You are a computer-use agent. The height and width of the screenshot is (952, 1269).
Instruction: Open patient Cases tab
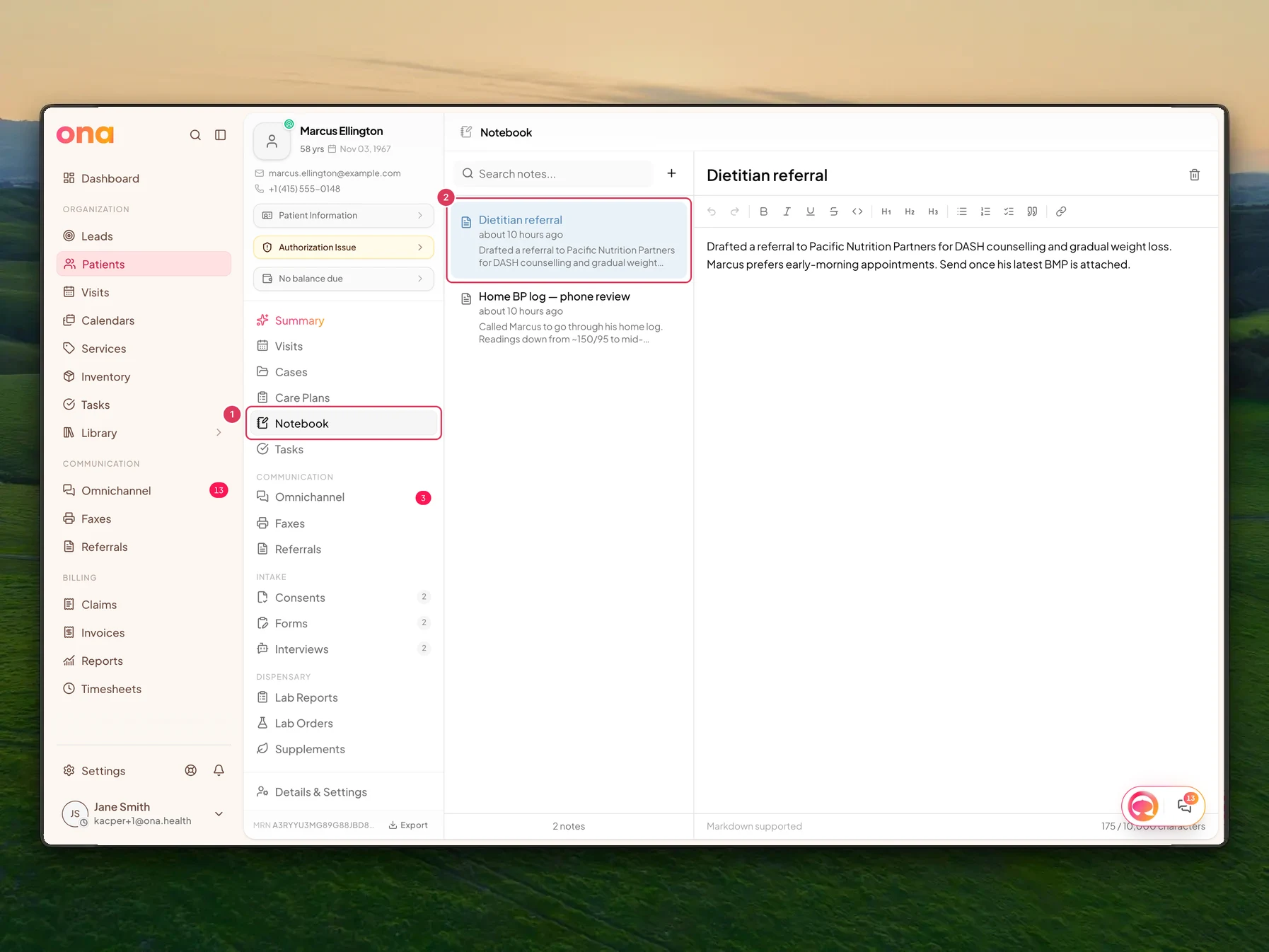click(x=344, y=372)
